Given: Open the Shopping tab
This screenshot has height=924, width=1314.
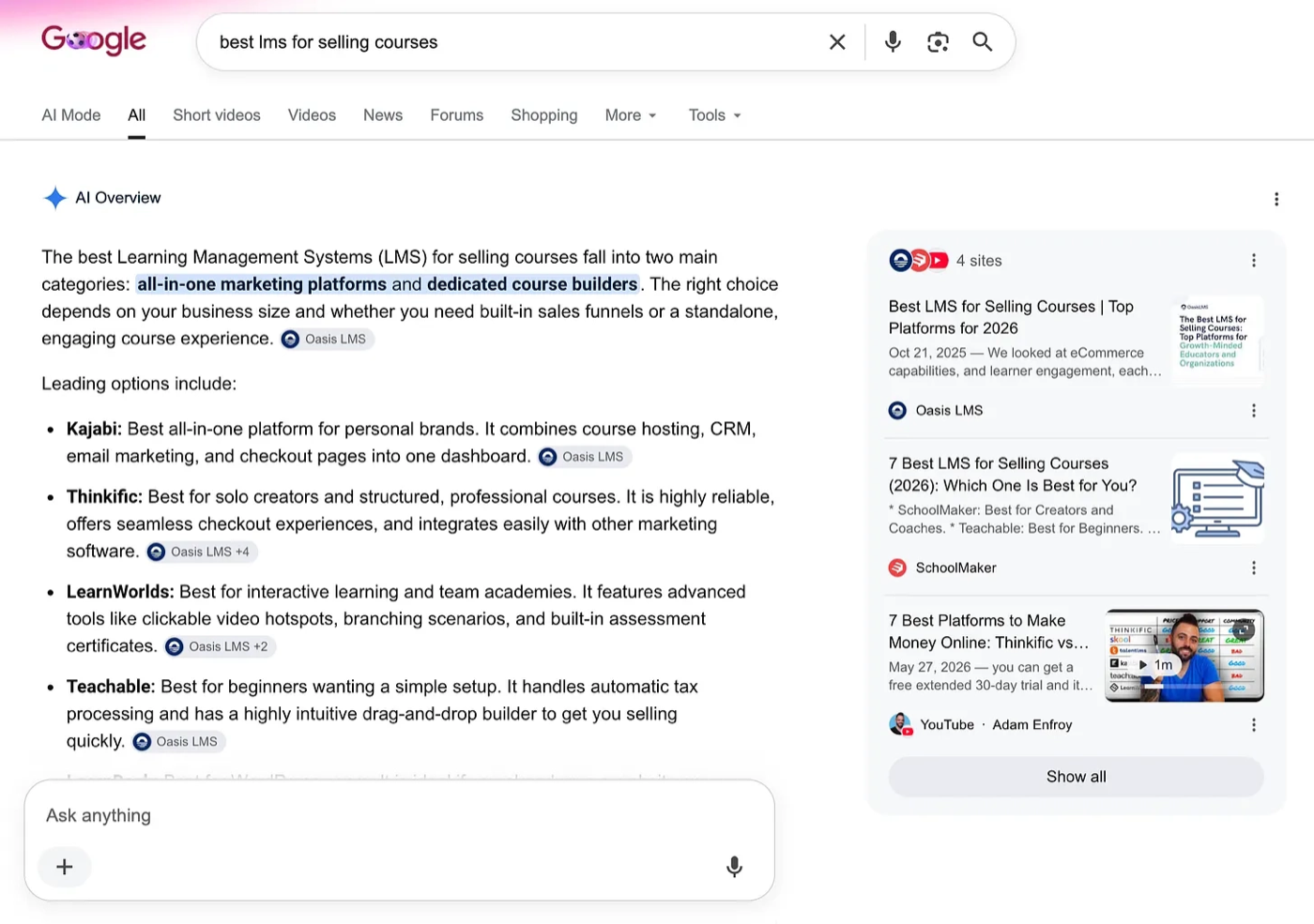Looking at the screenshot, I should click(x=544, y=115).
